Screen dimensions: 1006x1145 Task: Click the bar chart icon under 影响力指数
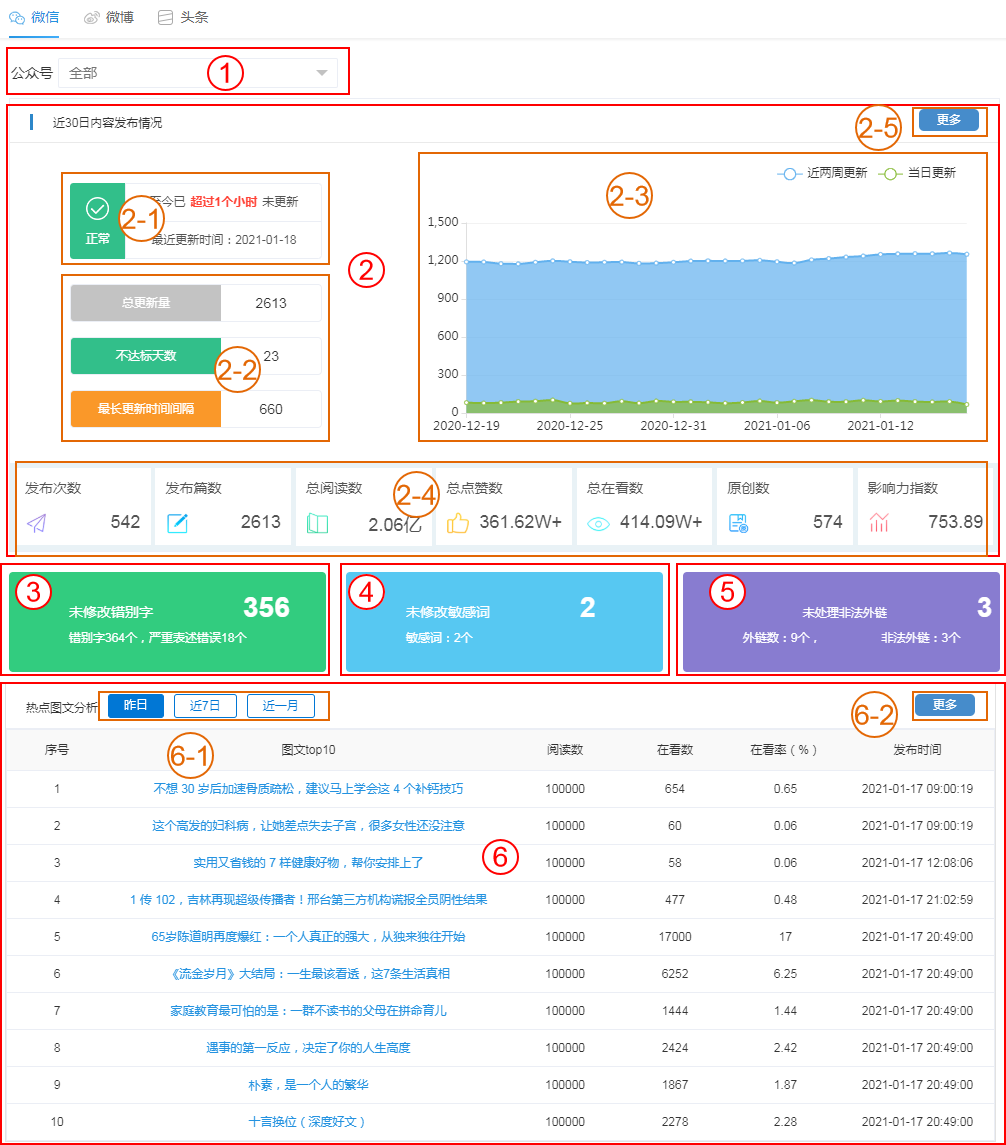tap(879, 522)
